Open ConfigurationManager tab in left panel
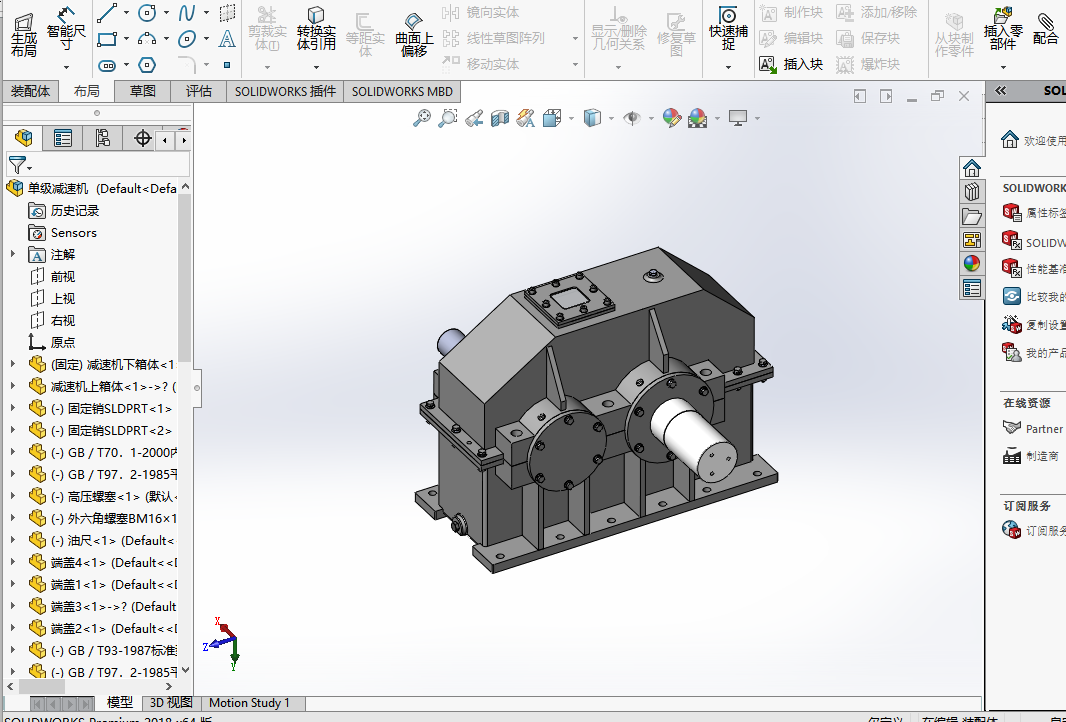The width and height of the screenshot is (1066, 722). [x=103, y=138]
